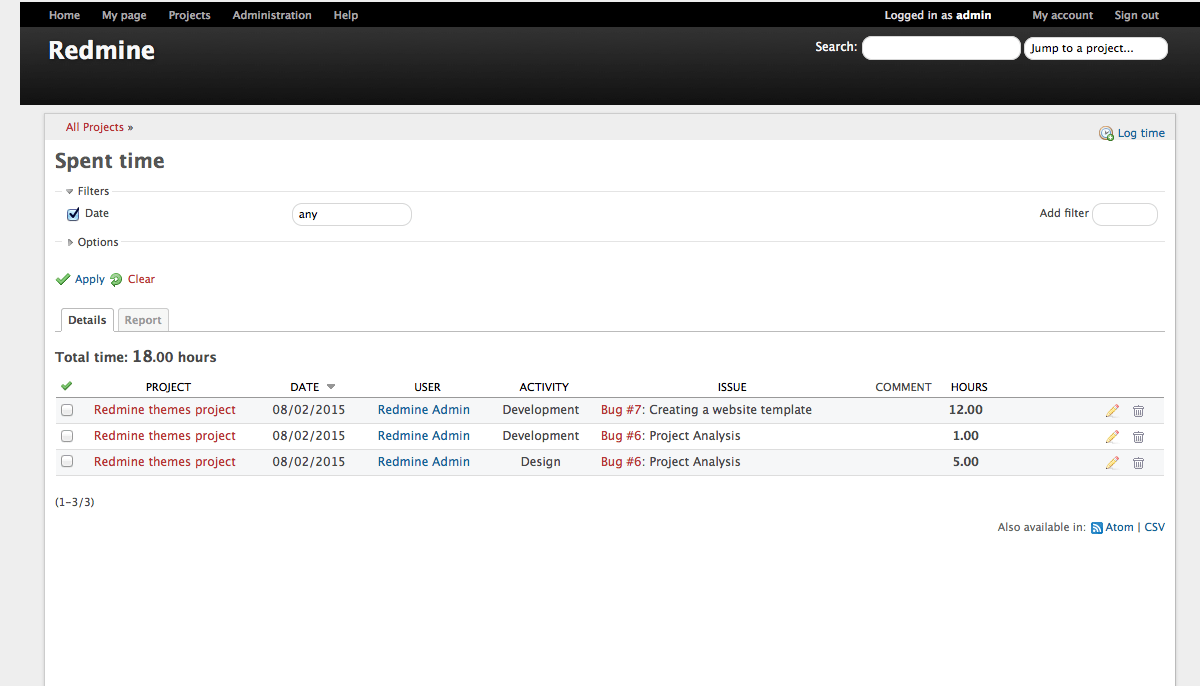The image size is (1200, 686).
Task: Open the Add filter dropdown
Action: point(1124,214)
